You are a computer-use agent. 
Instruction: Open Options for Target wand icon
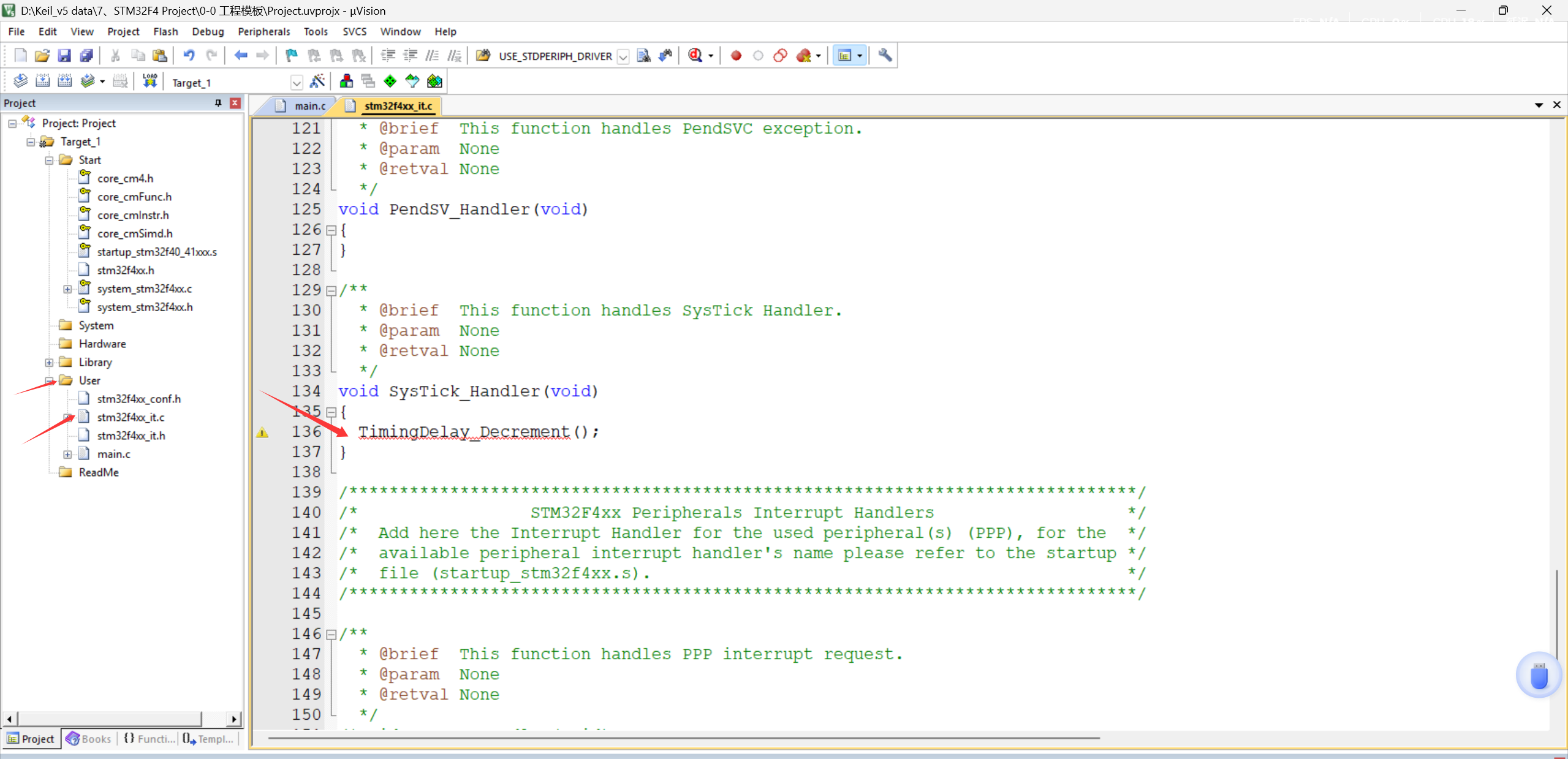(317, 81)
